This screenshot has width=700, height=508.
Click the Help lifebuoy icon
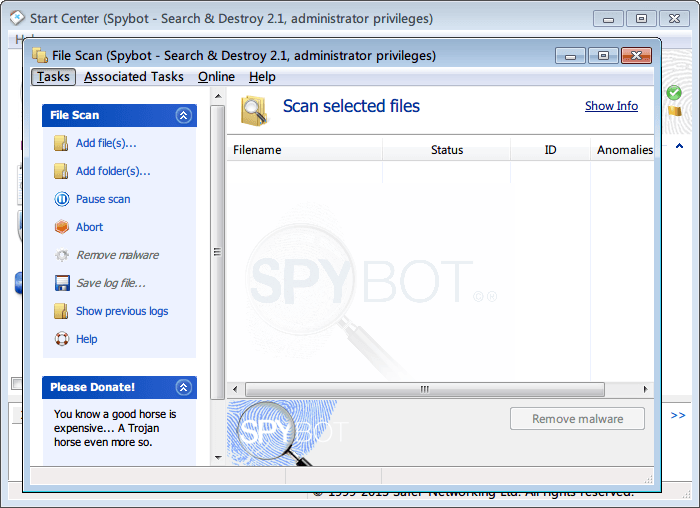click(61, 339)
